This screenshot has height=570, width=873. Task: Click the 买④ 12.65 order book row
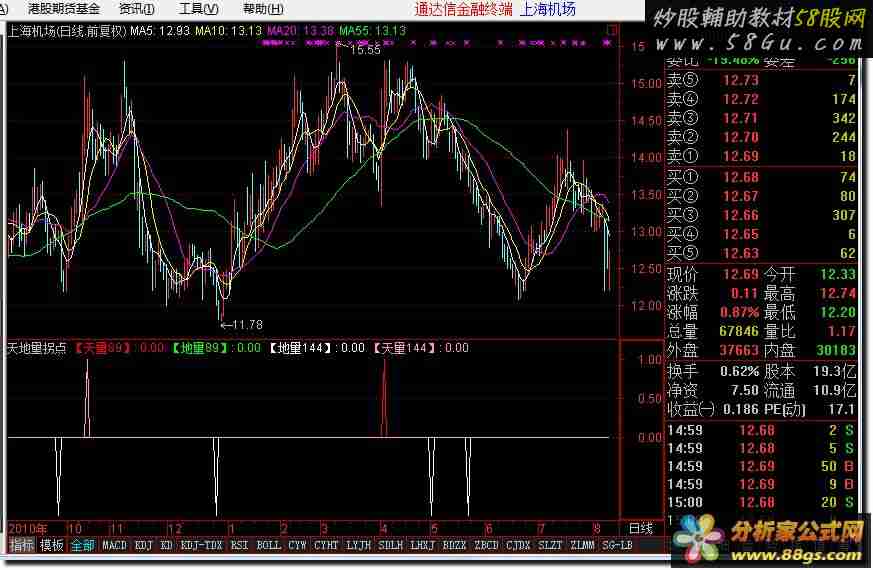click(762, 234)
